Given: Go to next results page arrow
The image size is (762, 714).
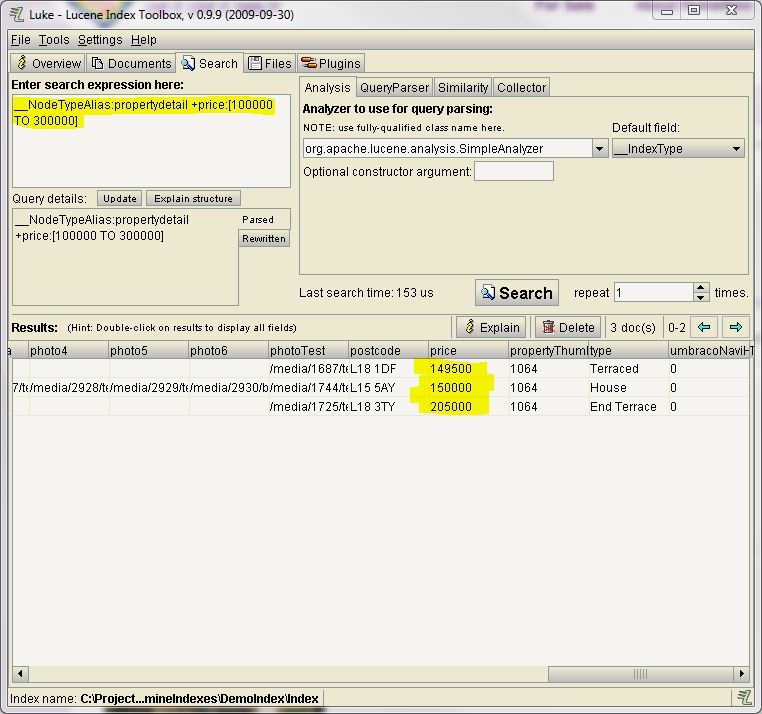Looking at the screenshot, I should pos(736,327).
